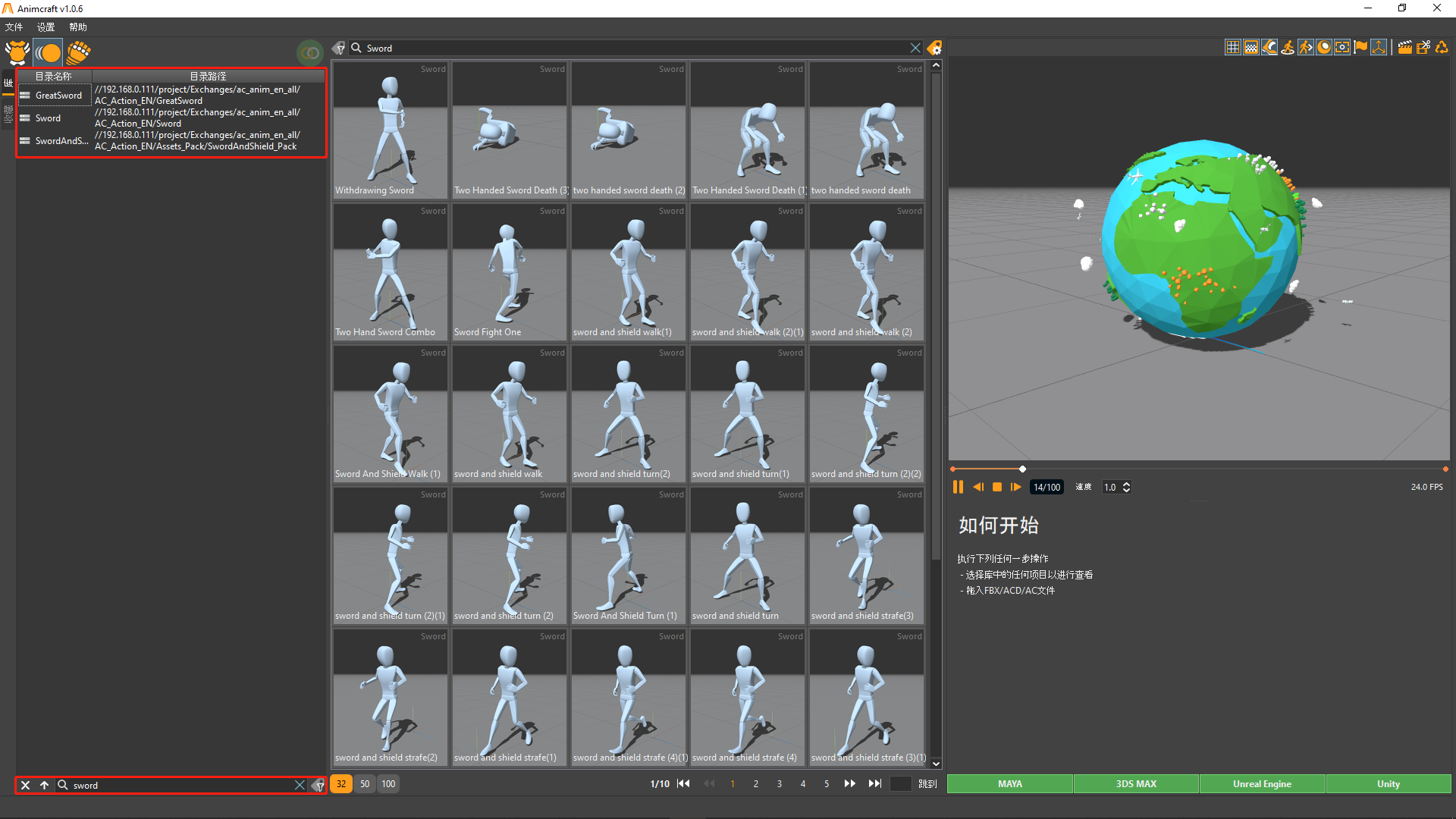Toggle checkered ground floor display
The height and width of the screenshot is (819, 1456).
[1251, 47]
